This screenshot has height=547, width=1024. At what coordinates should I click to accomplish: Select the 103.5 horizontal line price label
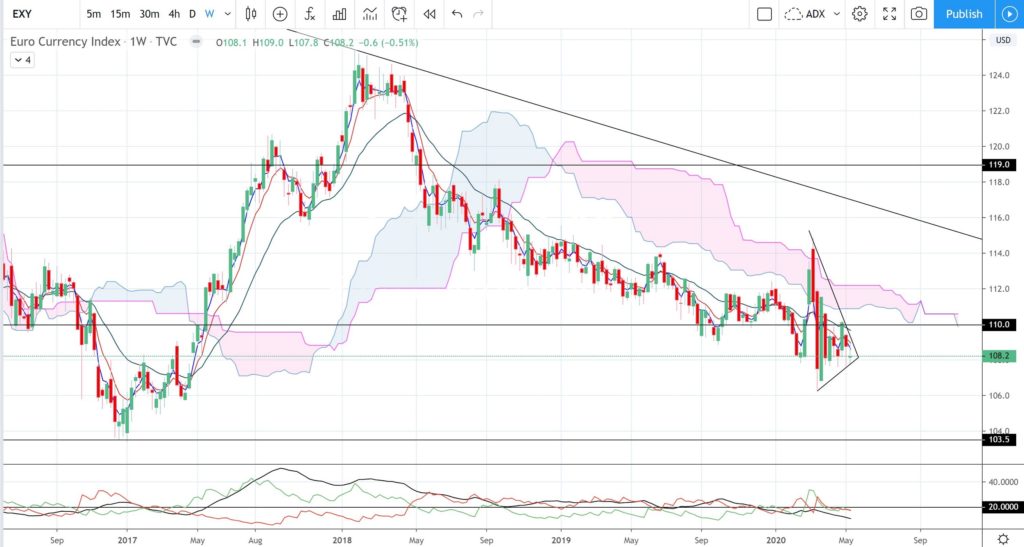point(999,439)
